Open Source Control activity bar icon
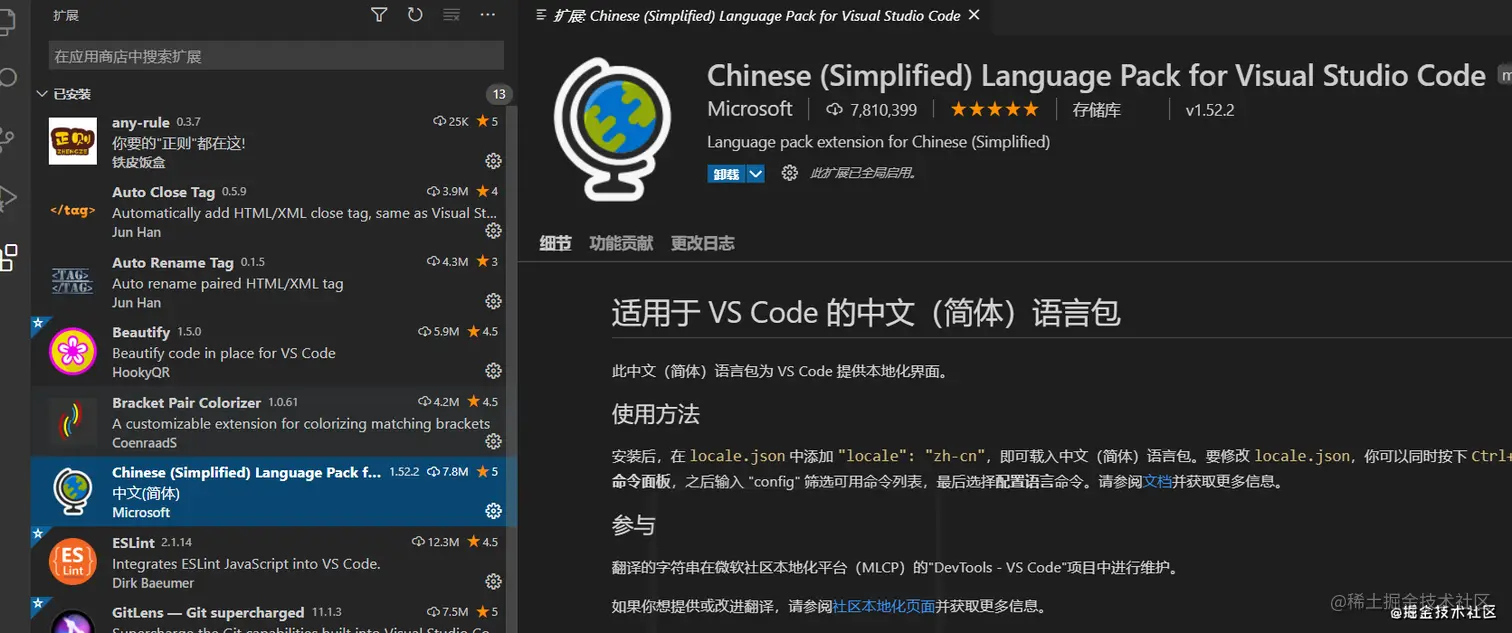The image size is (1512, 633). [x=8, y=138]
